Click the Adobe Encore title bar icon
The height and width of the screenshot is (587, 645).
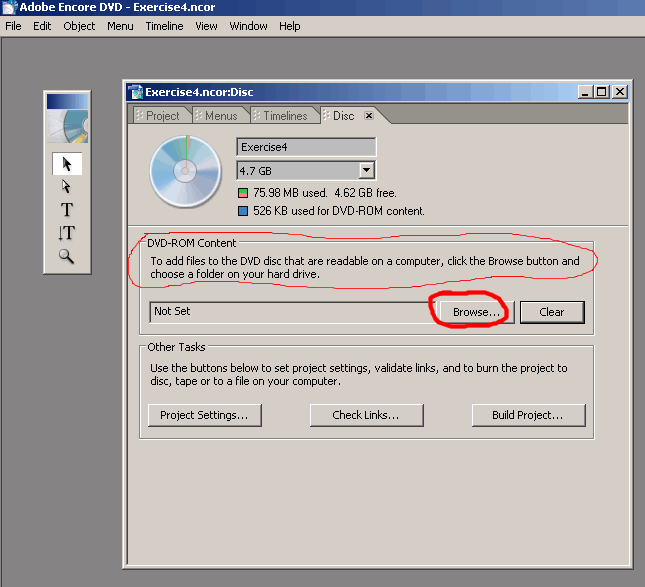(9, 7)
